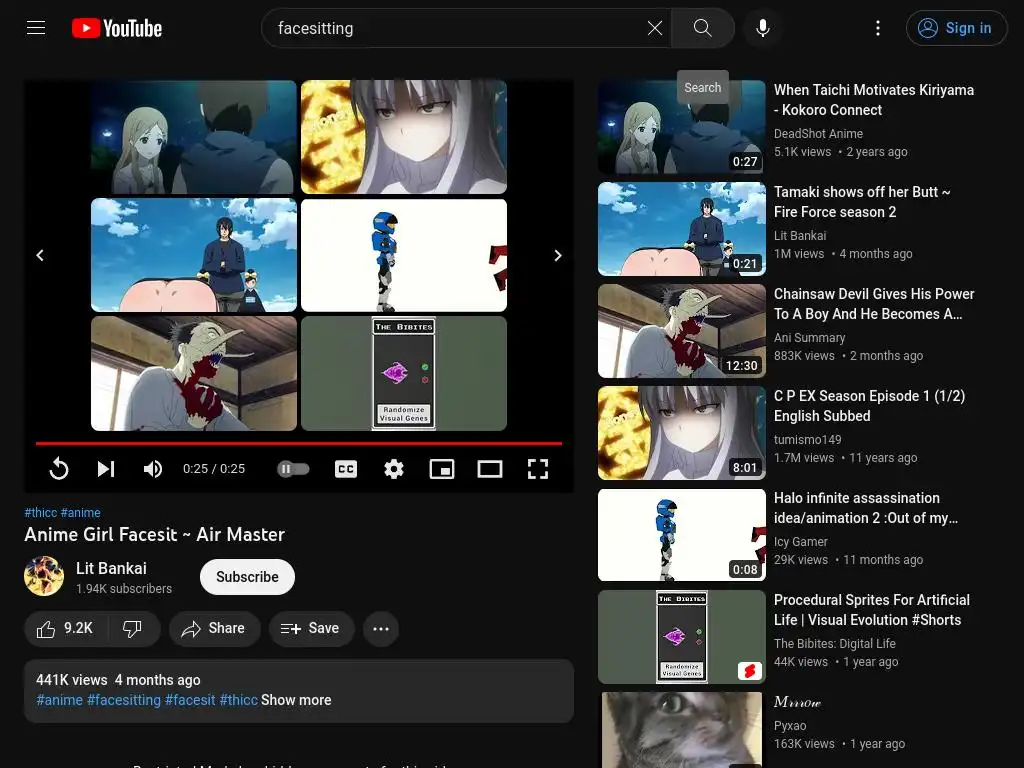Subscribe to Lit Bankai
1024x768 pixels.
[248, 577]
